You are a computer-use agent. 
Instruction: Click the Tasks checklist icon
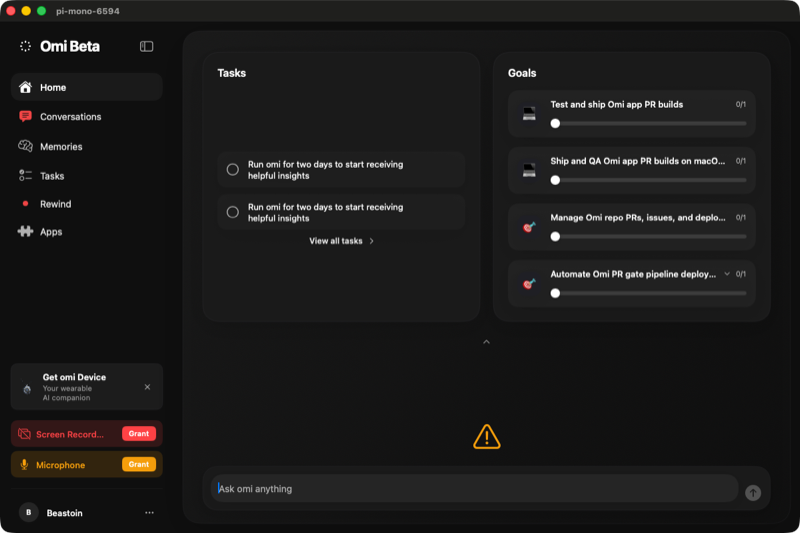pyautogui.click(x=25, y=175)
